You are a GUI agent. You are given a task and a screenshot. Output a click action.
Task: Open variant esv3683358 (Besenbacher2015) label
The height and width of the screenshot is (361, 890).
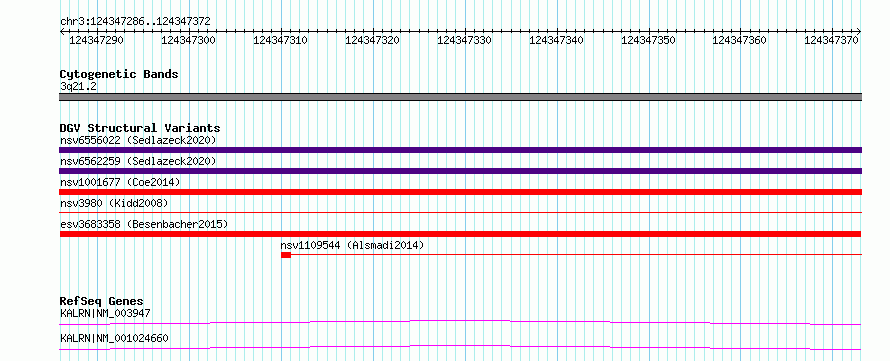coord(144,224)
